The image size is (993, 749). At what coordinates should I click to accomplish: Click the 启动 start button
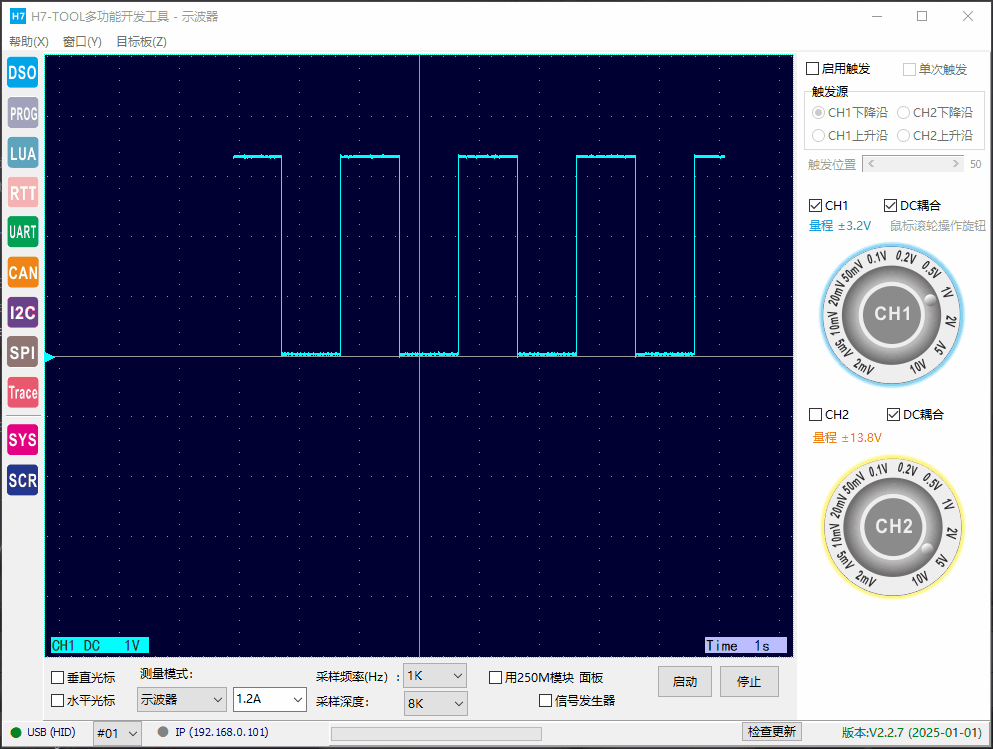[685, 682]
